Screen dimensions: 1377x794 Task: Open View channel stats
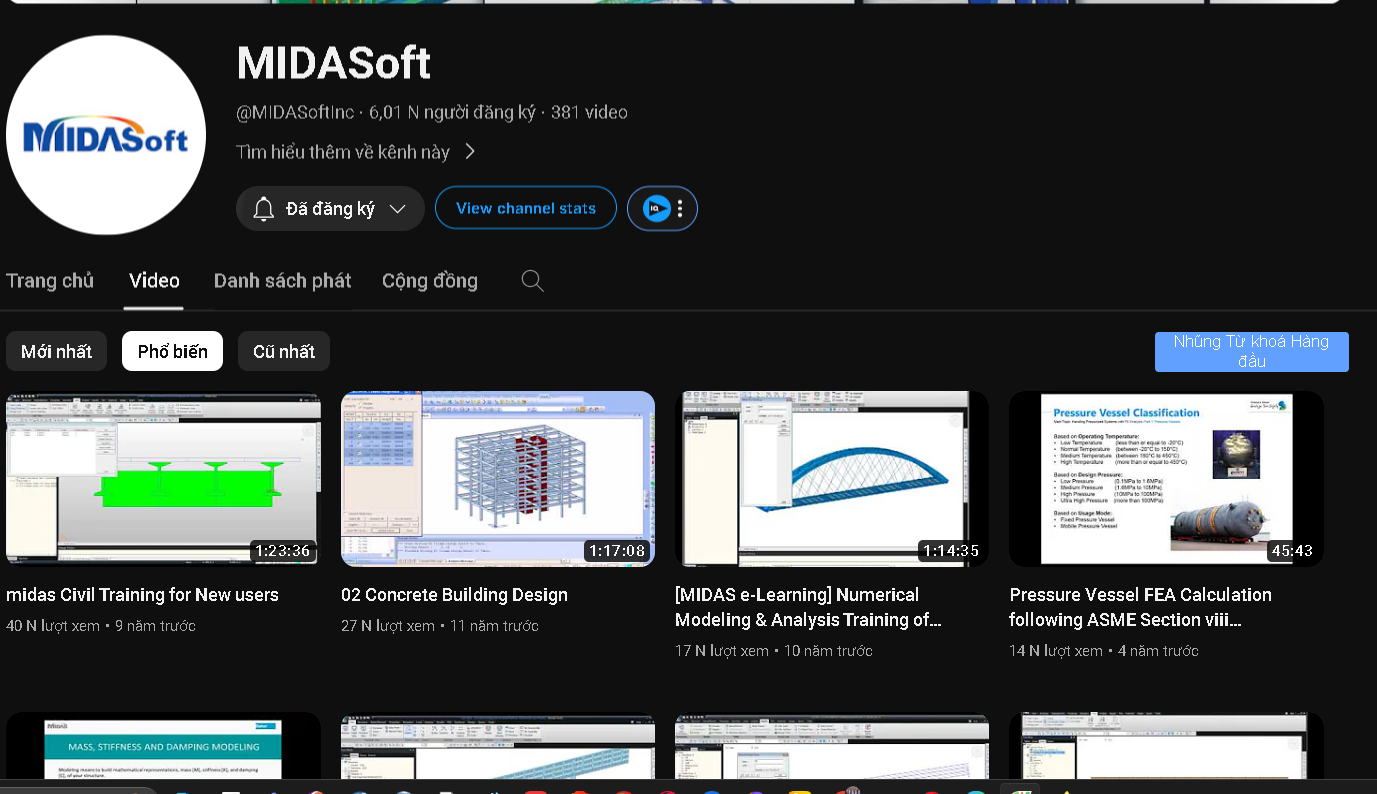[526, 208]
